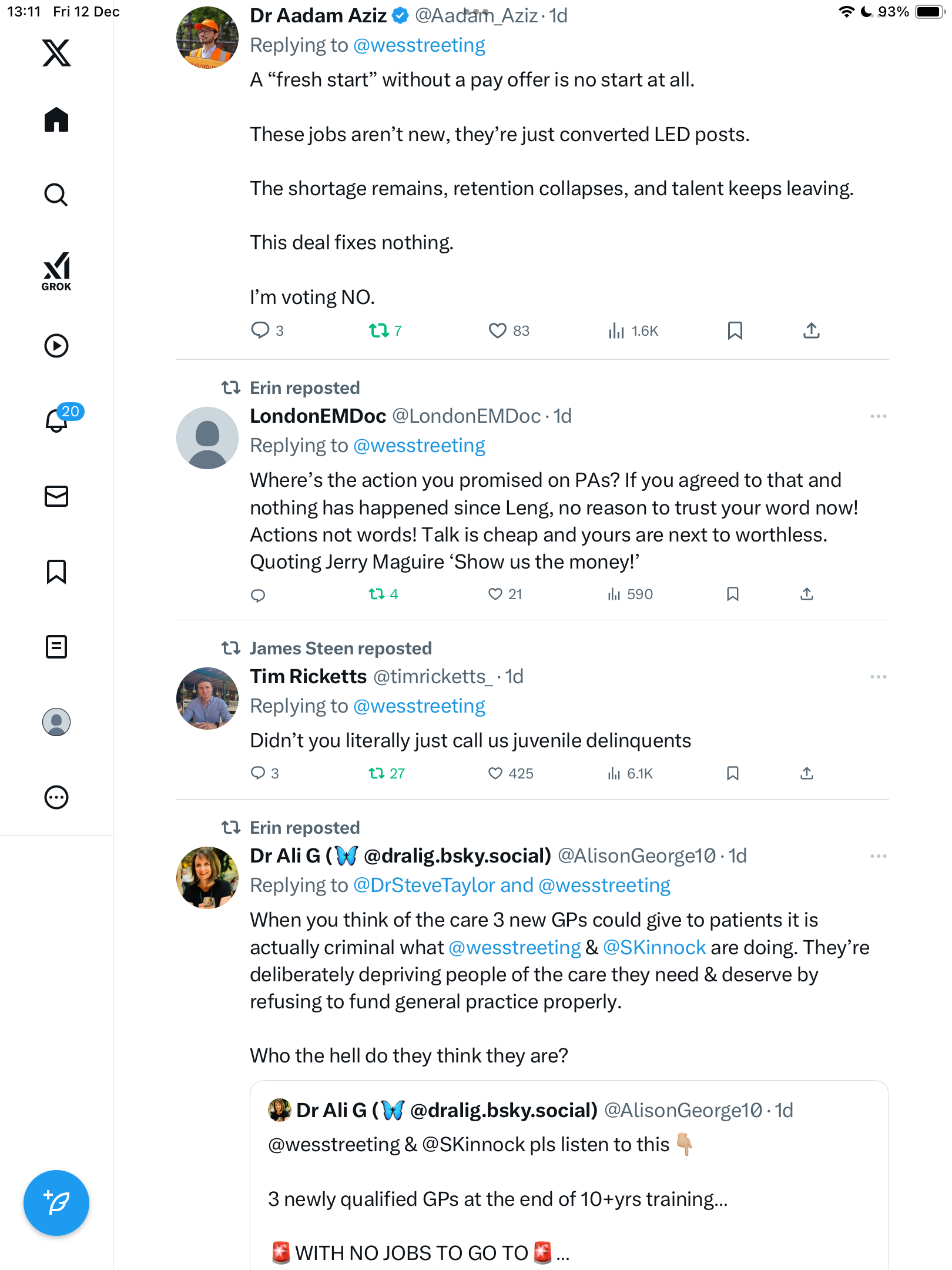Tap the compose new post button
This screenshot has width=952, height=1270.
point(56,1203)
